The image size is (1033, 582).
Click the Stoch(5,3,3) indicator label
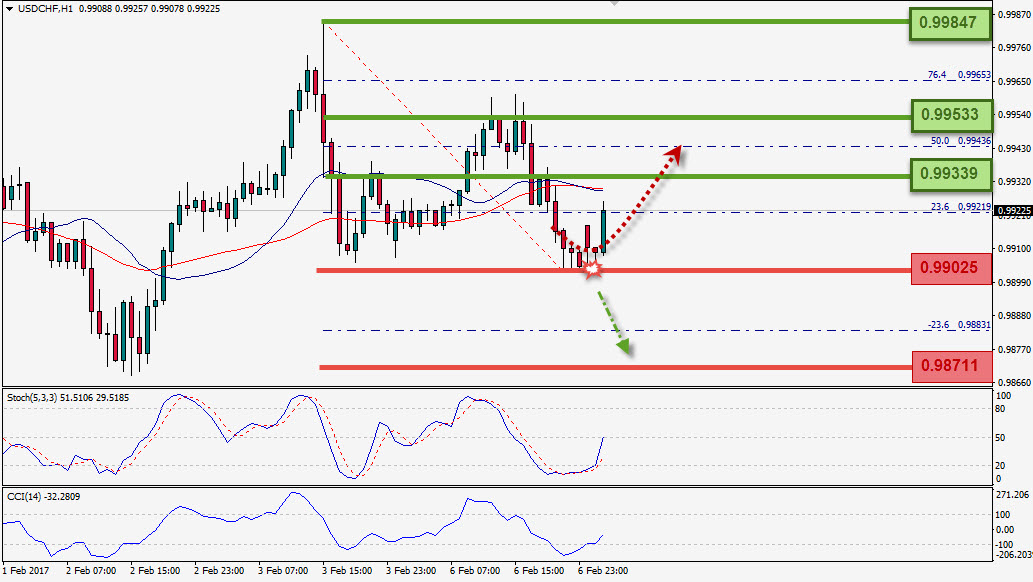point(68,397)
